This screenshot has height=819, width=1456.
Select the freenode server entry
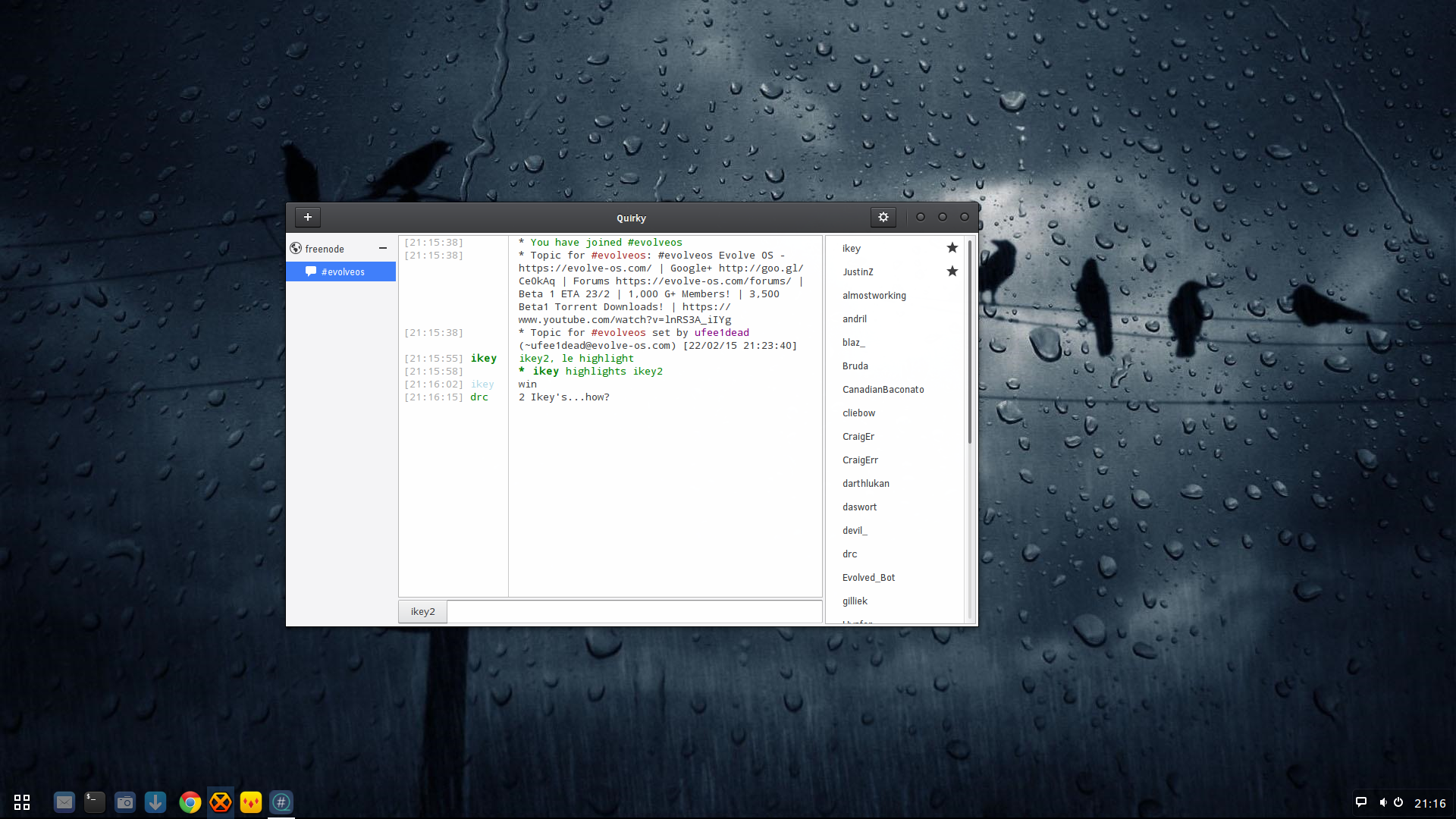coord(340,249)
